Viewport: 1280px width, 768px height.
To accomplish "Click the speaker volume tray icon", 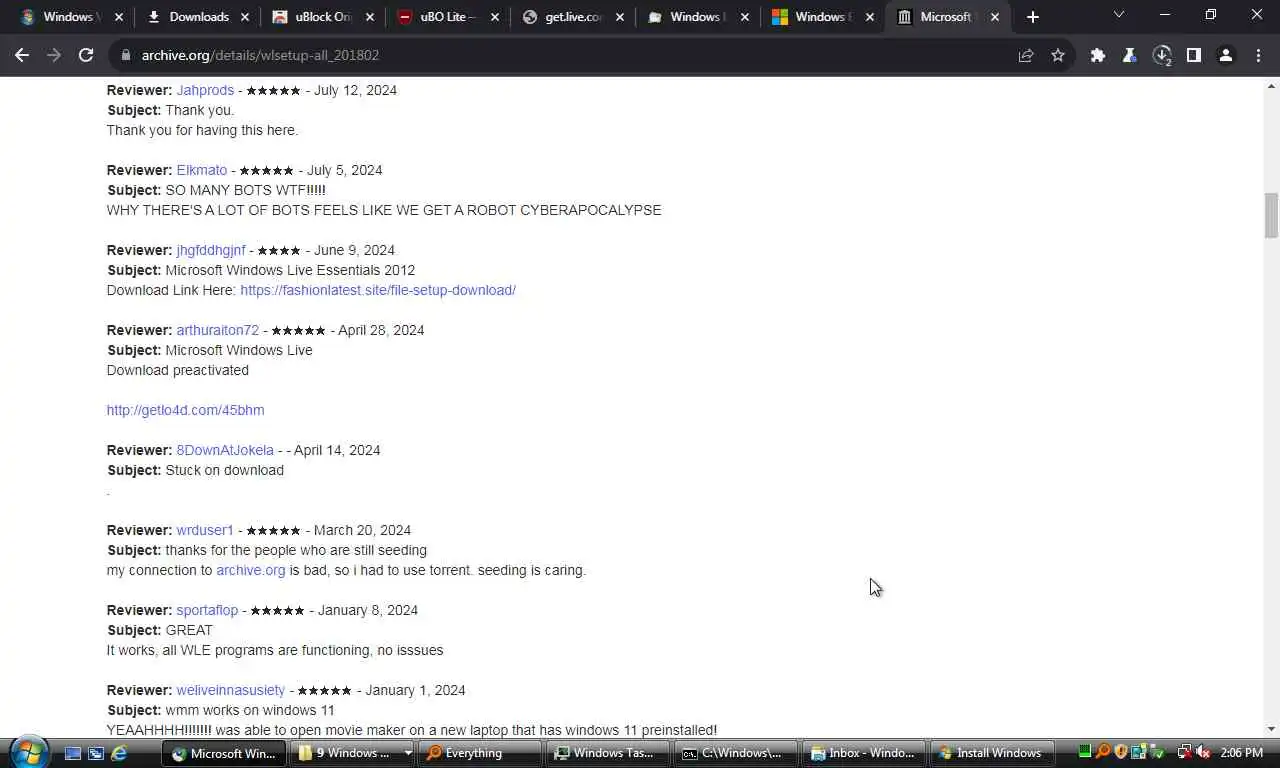I will coord(1203,752).
